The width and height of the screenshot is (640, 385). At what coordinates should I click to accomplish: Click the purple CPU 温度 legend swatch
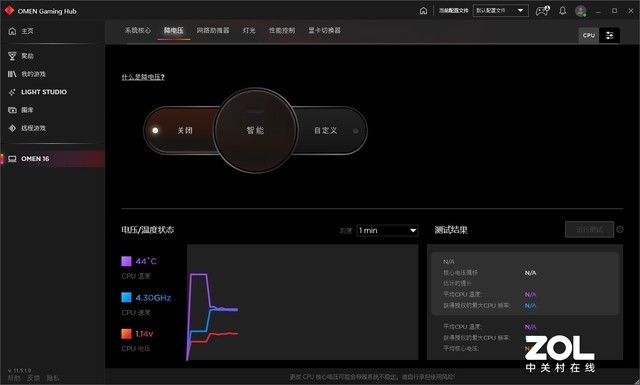click(126, 261)
